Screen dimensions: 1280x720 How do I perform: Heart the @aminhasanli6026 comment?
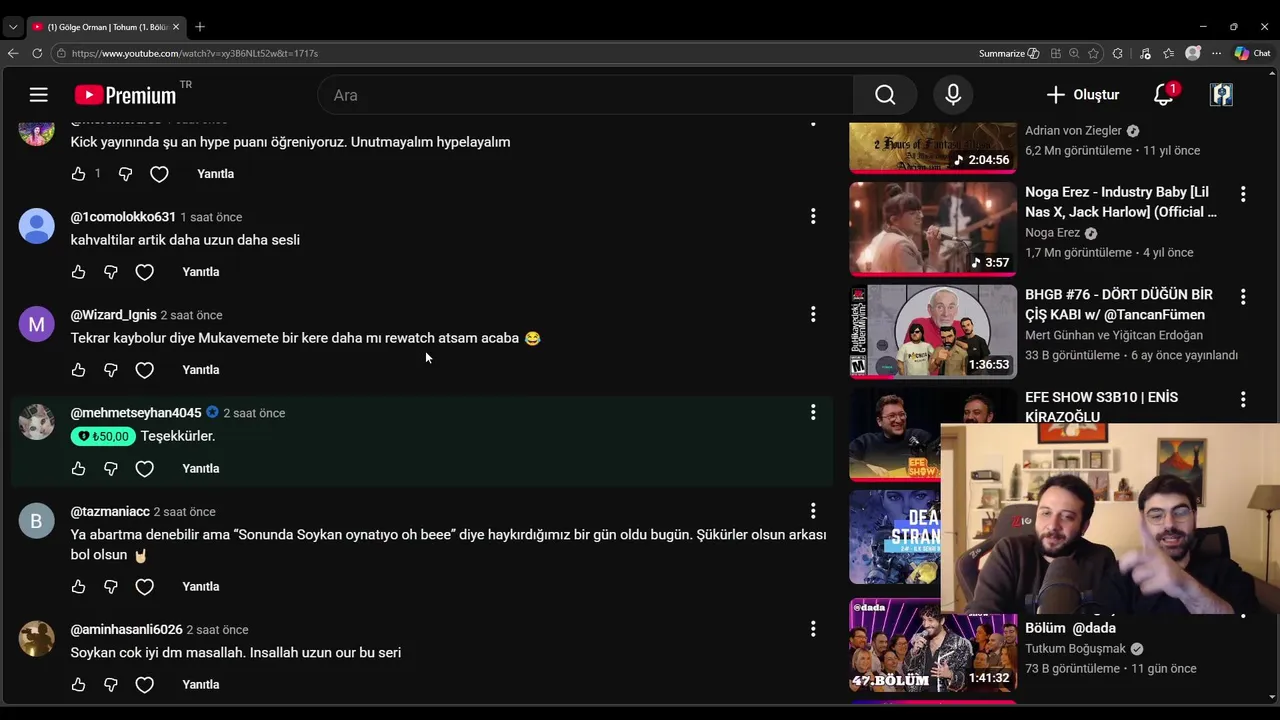(145, 685)
